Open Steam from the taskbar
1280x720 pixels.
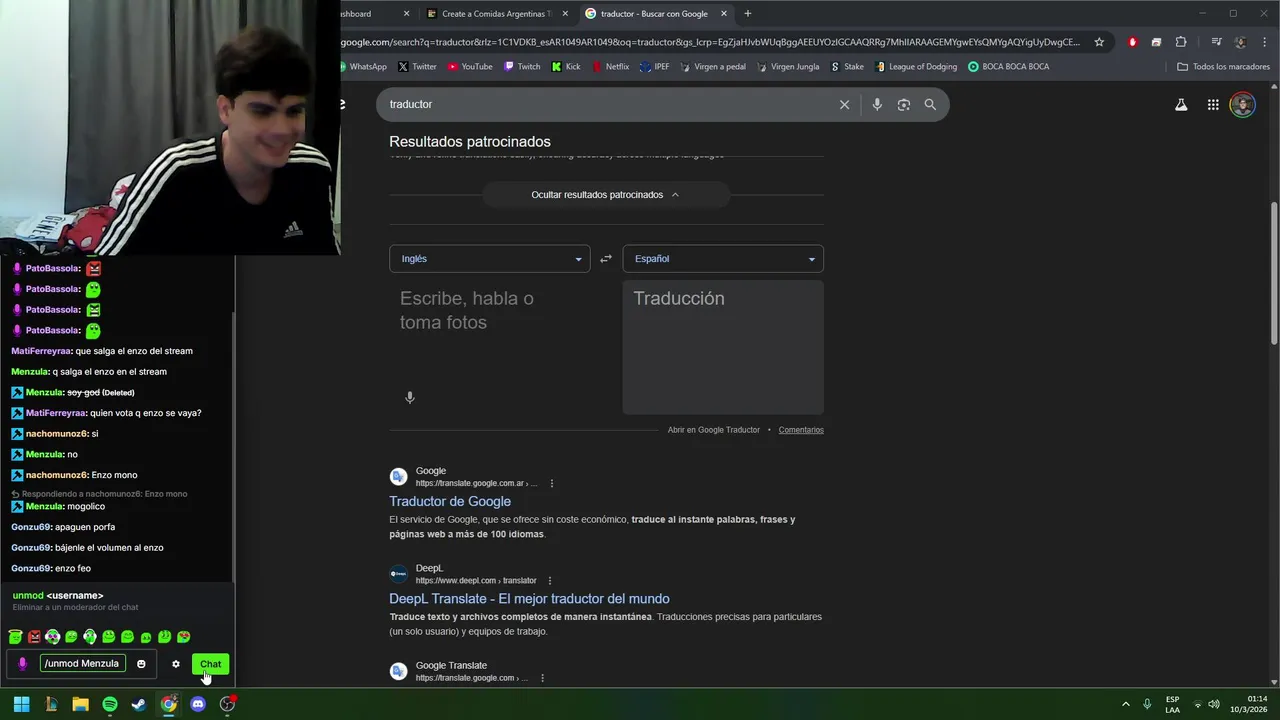139,704
